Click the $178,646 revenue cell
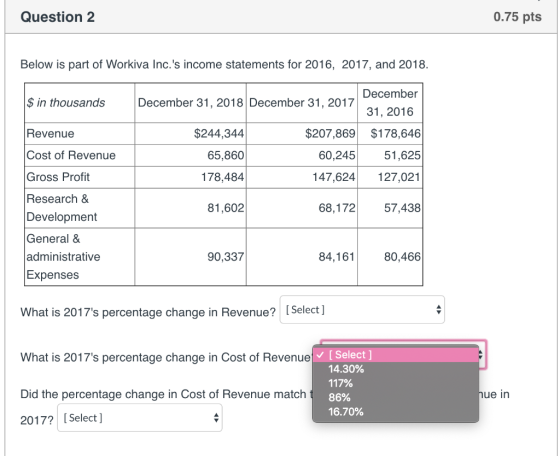Viewport: 560px width, 456px height. [x=390, y=134]
